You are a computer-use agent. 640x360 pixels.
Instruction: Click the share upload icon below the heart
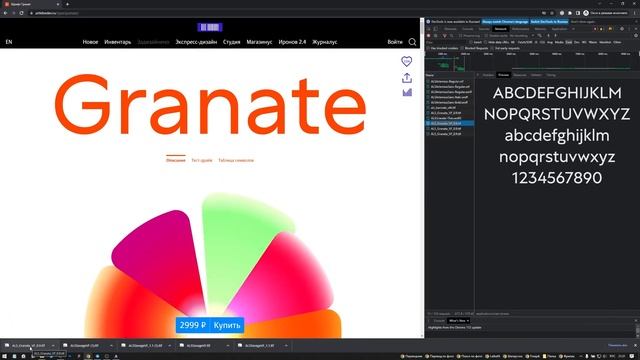pyautogui.click(x=407, y=78)
